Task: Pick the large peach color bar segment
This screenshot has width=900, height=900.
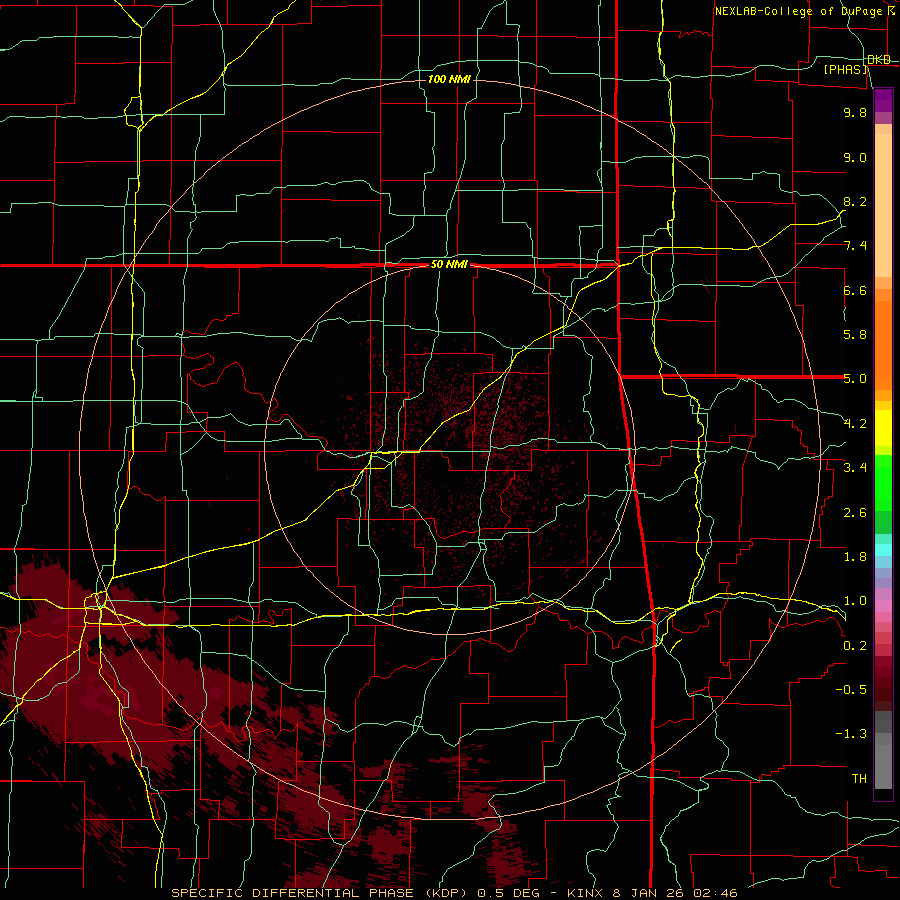Action: coord(883,205)
